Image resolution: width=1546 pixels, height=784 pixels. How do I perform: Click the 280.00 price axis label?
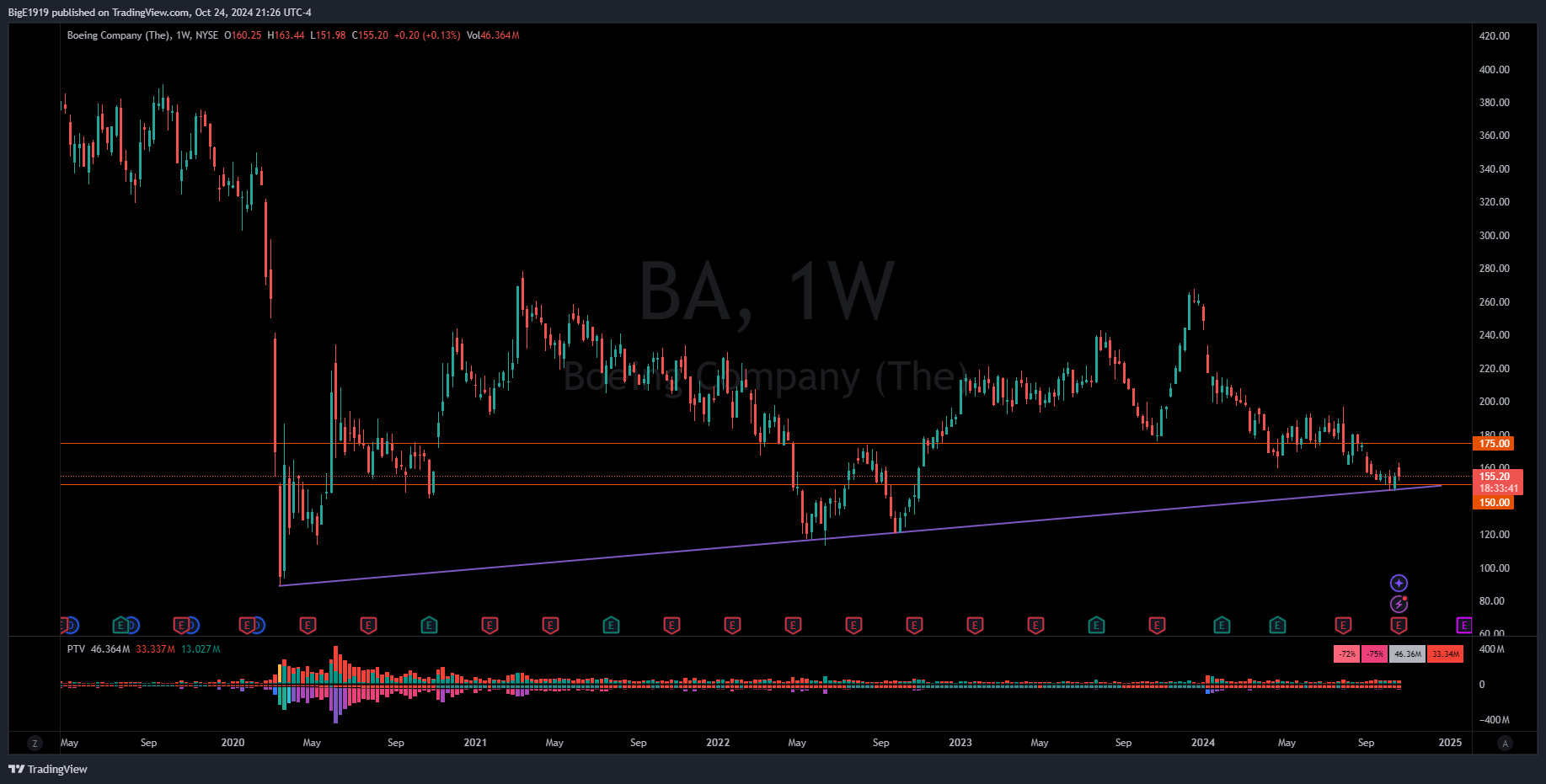tap(1495, 269)
